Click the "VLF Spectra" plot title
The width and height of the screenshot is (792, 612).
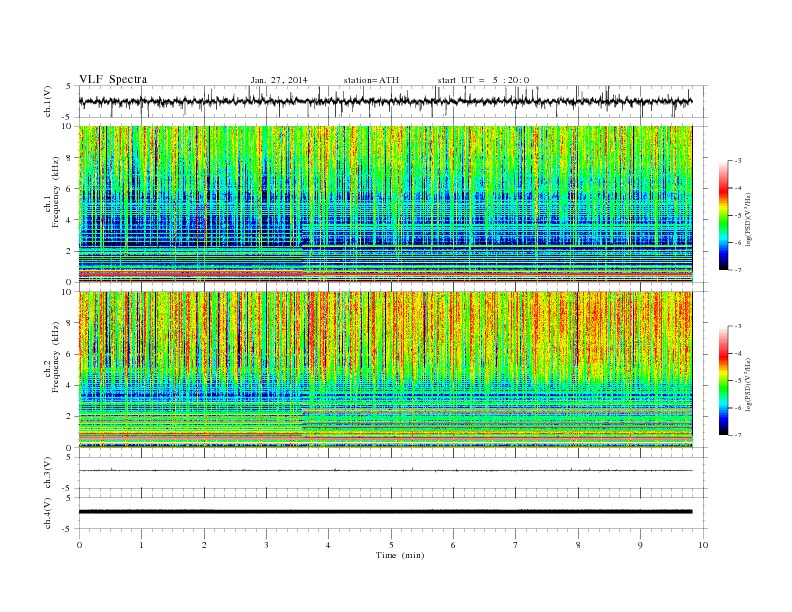click(x=113, y=79)
